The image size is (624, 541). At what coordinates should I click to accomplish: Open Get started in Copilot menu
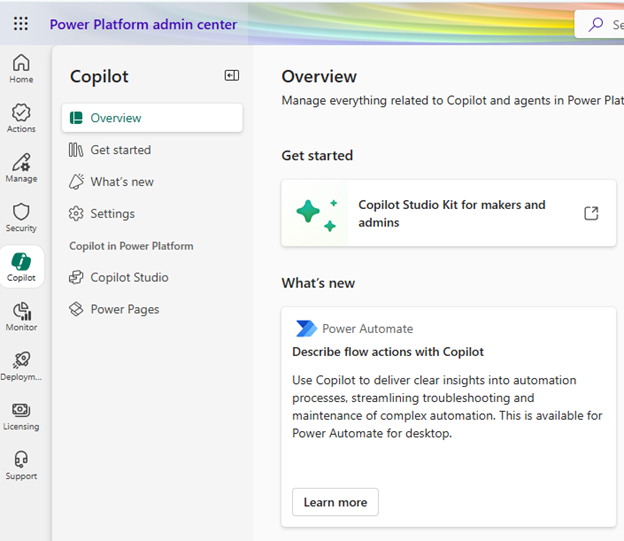(x=152, y=150)
